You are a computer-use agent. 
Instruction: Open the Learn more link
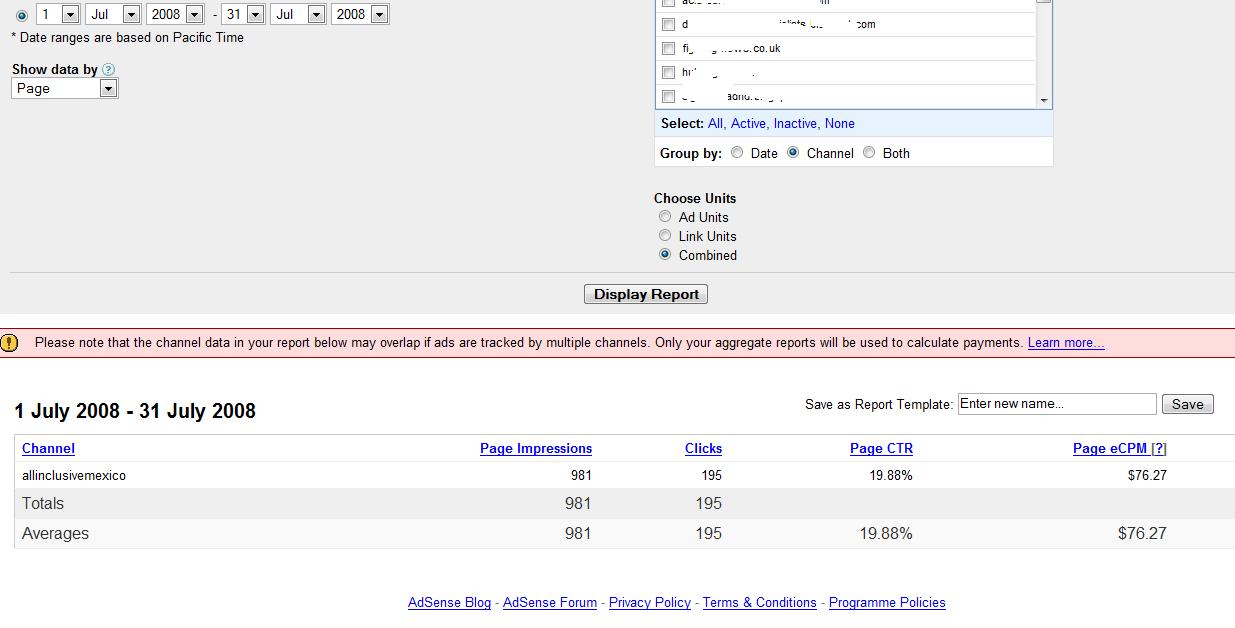click(x=1065, y=343)
